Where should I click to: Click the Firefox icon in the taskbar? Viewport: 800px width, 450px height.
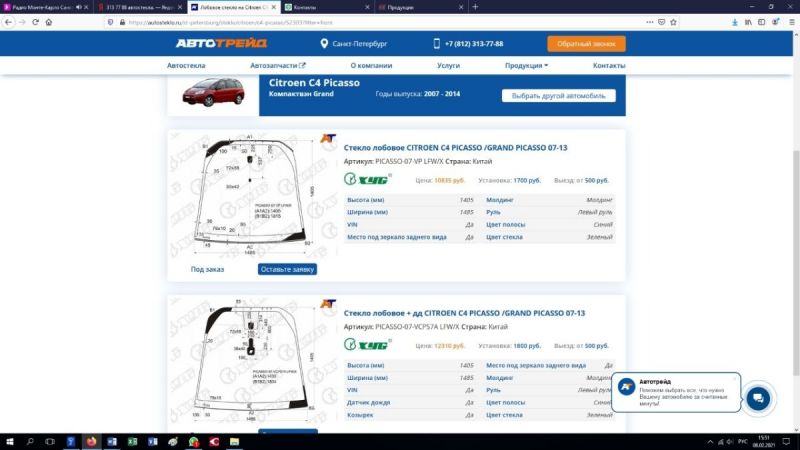click(x=92, y=441)
